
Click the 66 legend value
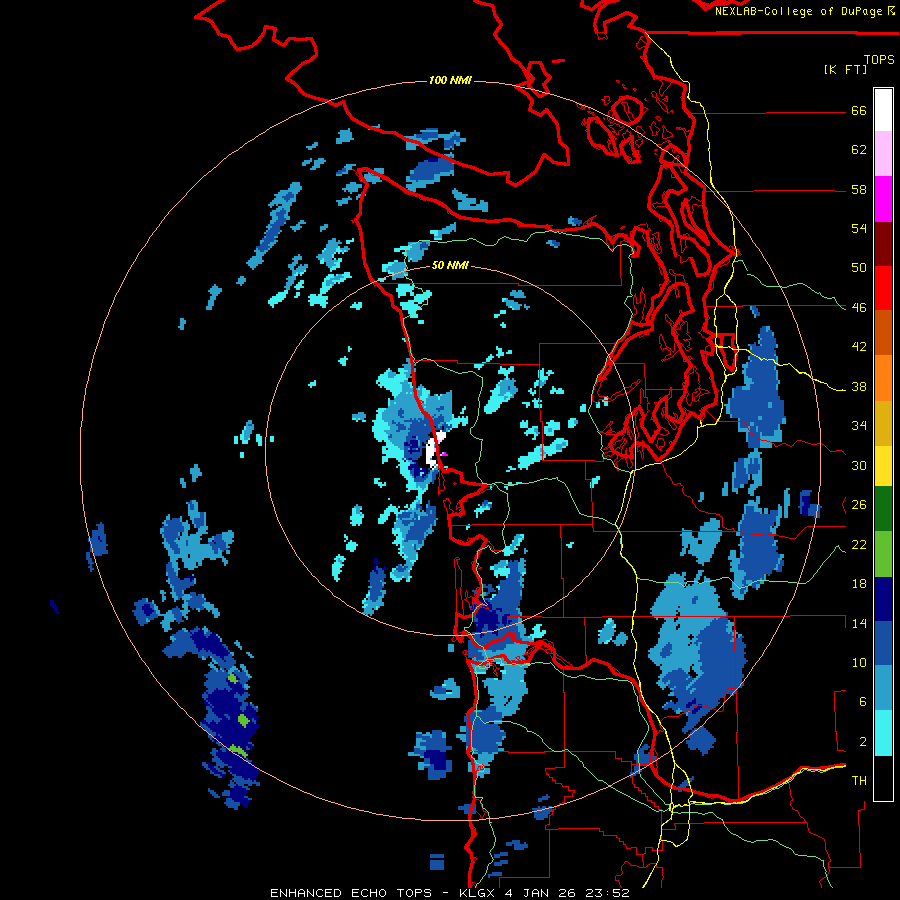pyautogui.click(x=859, y=111)
